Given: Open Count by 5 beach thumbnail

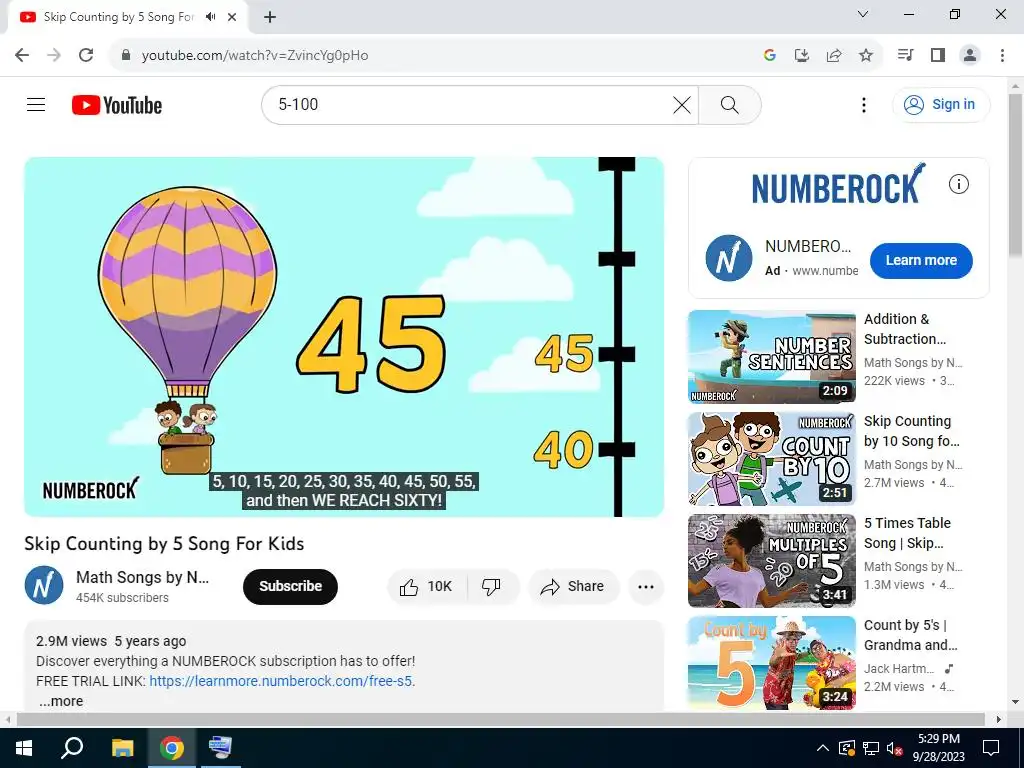Looking at the screenshot, I should (x=771, y=663).
